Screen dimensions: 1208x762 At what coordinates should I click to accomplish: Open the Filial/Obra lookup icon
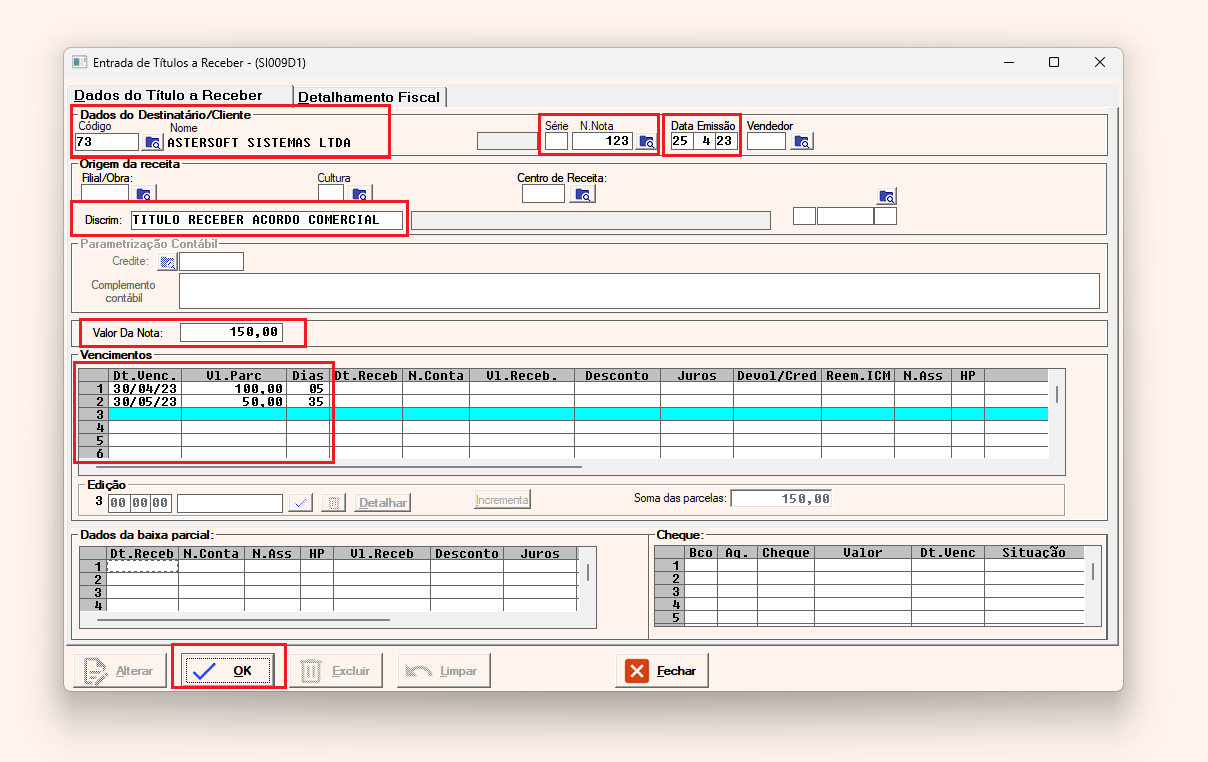tap(143, 194)
